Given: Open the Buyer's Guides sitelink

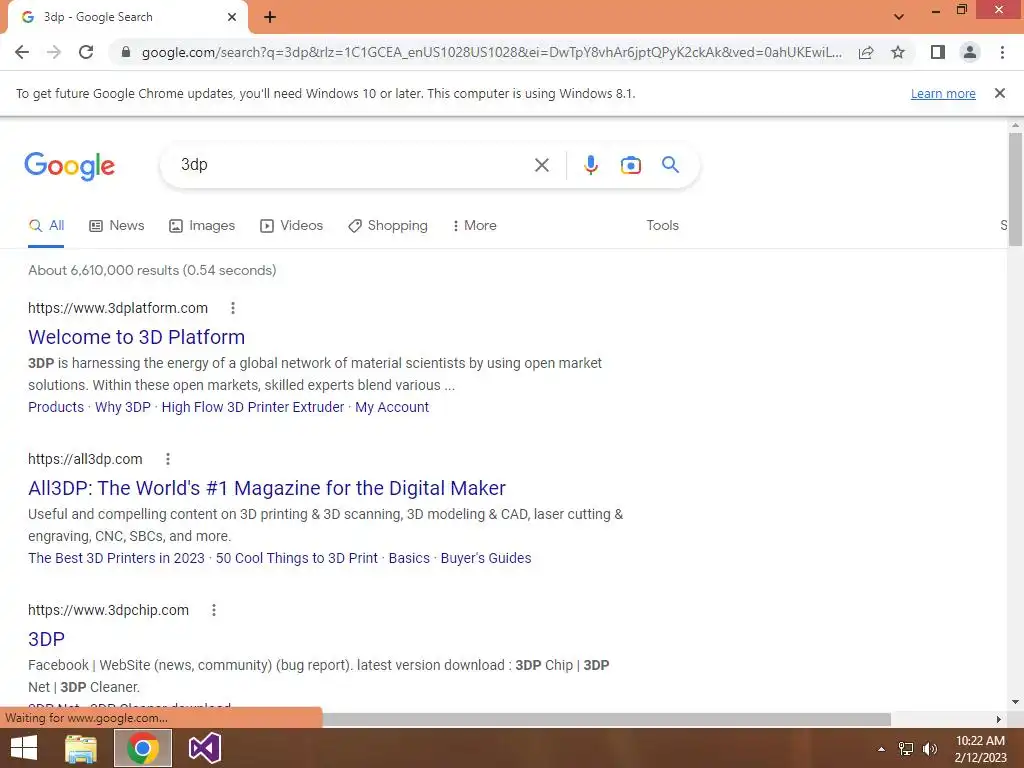Looking at the screenshot, I should click(x=486, y=558).
